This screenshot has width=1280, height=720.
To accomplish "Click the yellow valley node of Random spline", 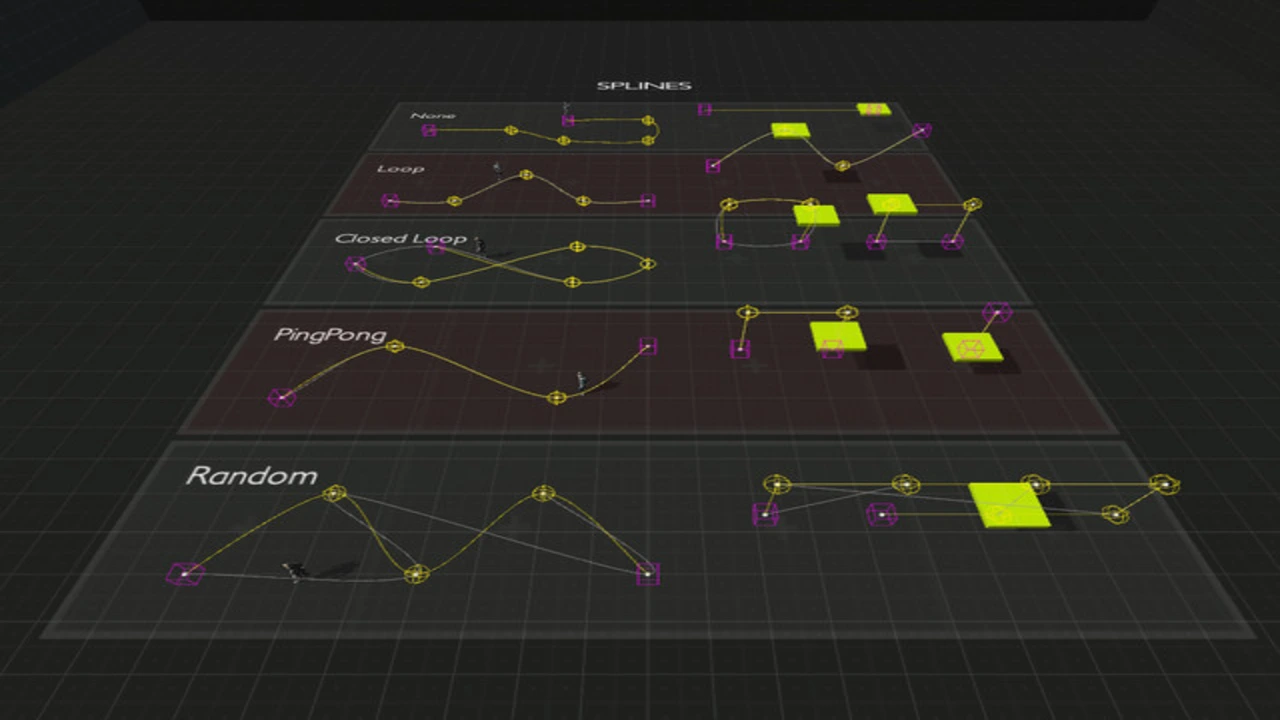I will click(x=417, y=574).
